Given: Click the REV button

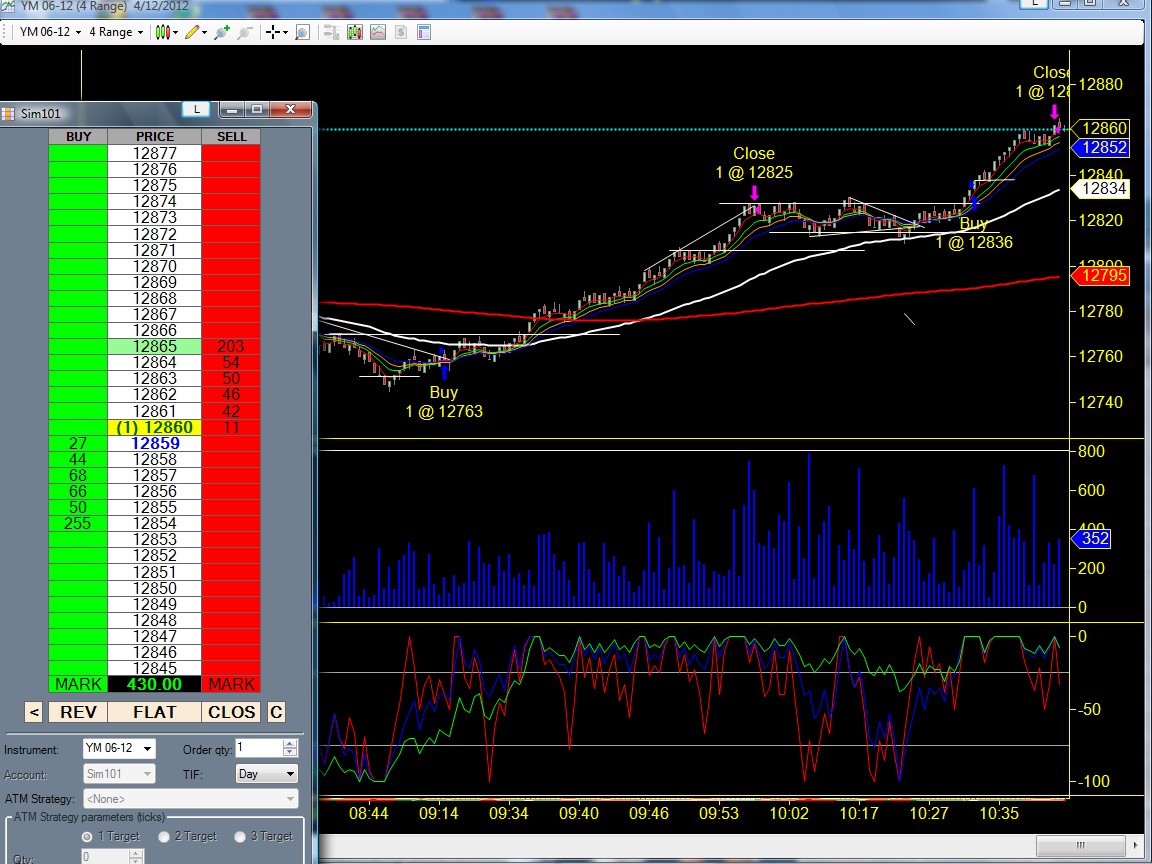Looking at the screenshot, I should tap(78, 712).
